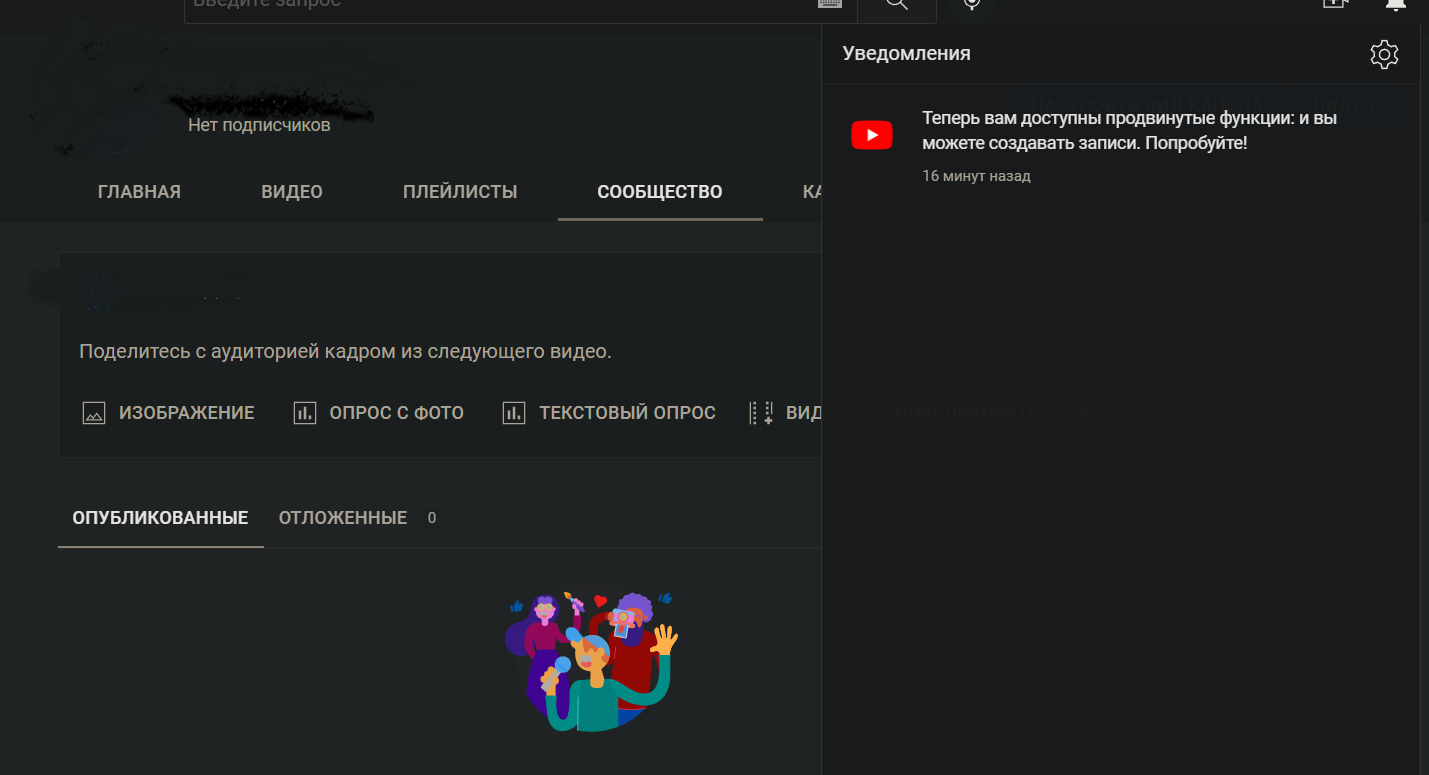Start voice search with microphone icon
This screenshot has width=1429, height=775.
[x=972, y=5]
